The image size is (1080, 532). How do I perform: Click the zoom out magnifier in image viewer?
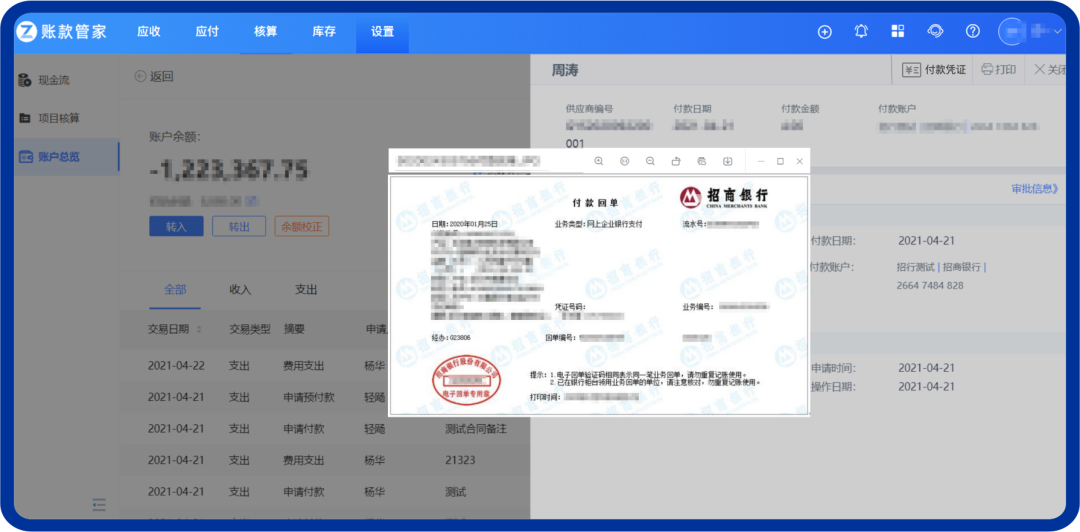click(x=650, y=161)
